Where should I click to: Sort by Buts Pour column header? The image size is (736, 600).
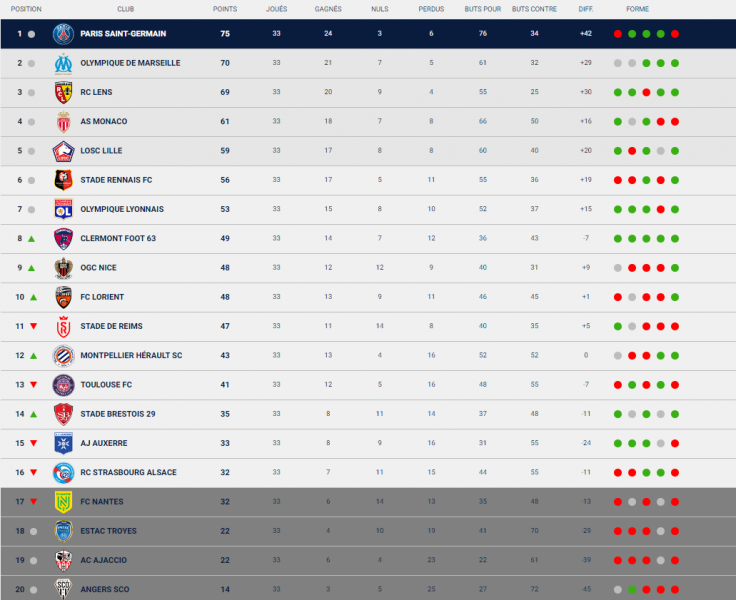(x=482, y=8)
